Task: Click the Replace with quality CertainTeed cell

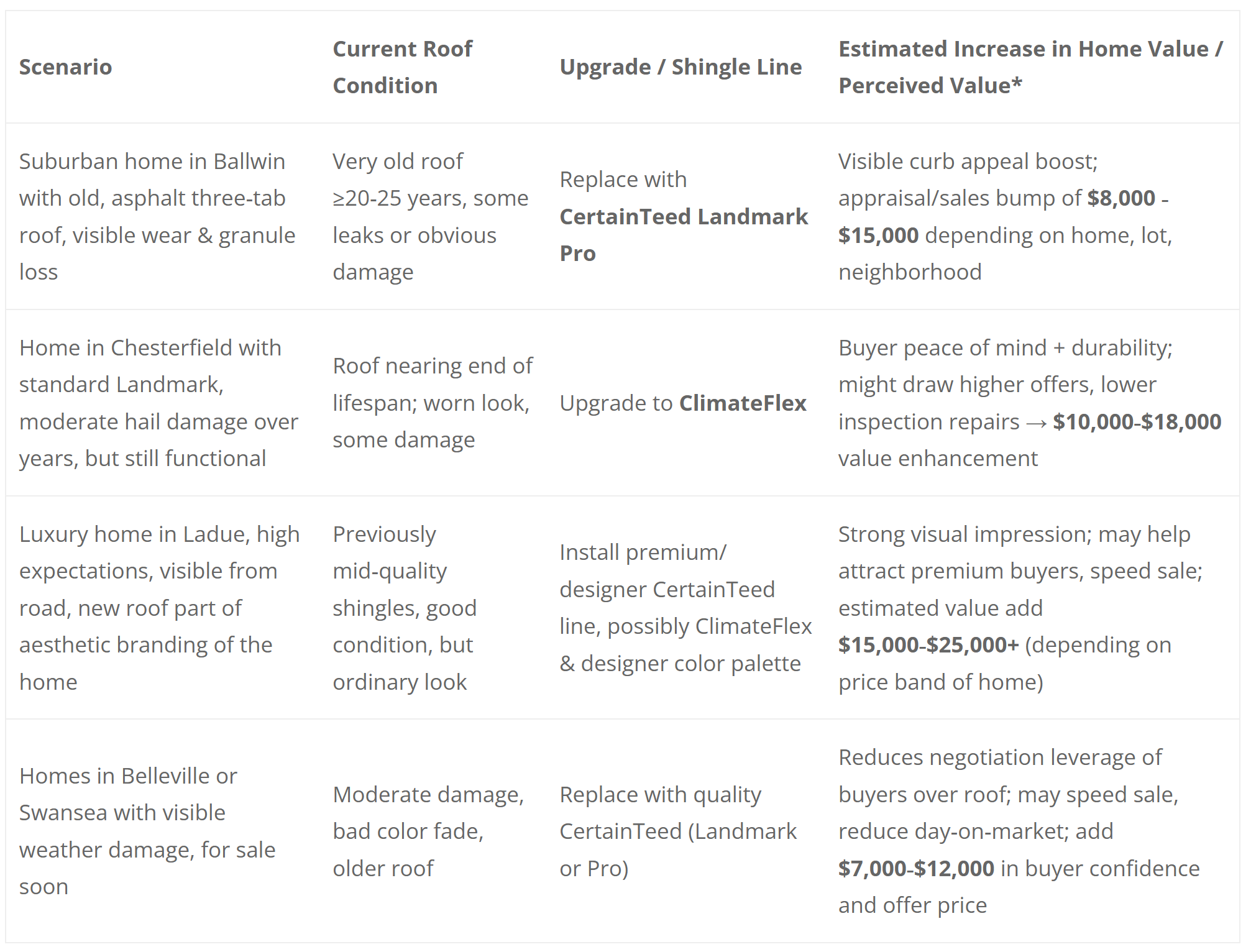Action: [x=678, y=831]
